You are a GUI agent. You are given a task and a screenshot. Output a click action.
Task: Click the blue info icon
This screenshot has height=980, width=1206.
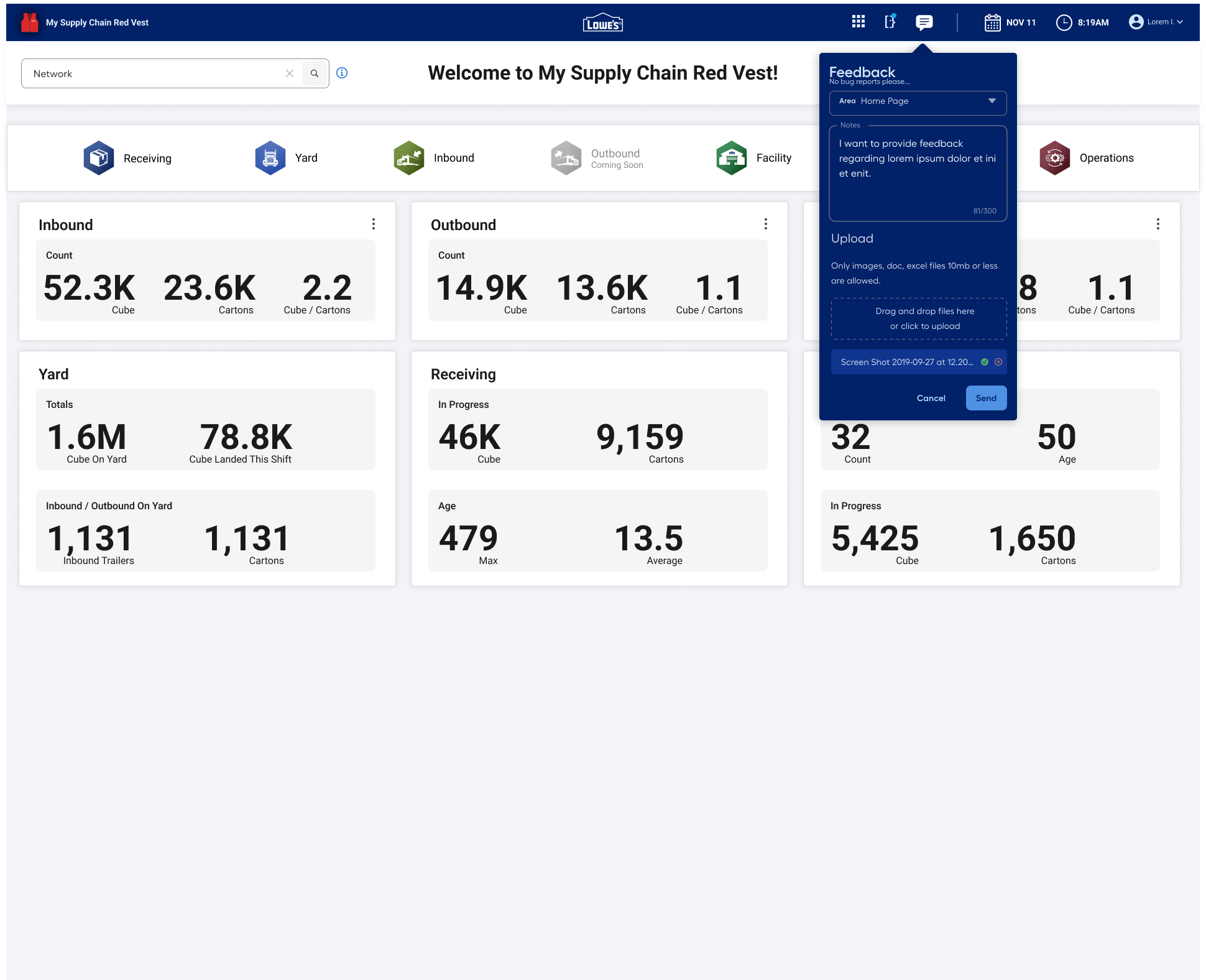(x=342, y=73)
